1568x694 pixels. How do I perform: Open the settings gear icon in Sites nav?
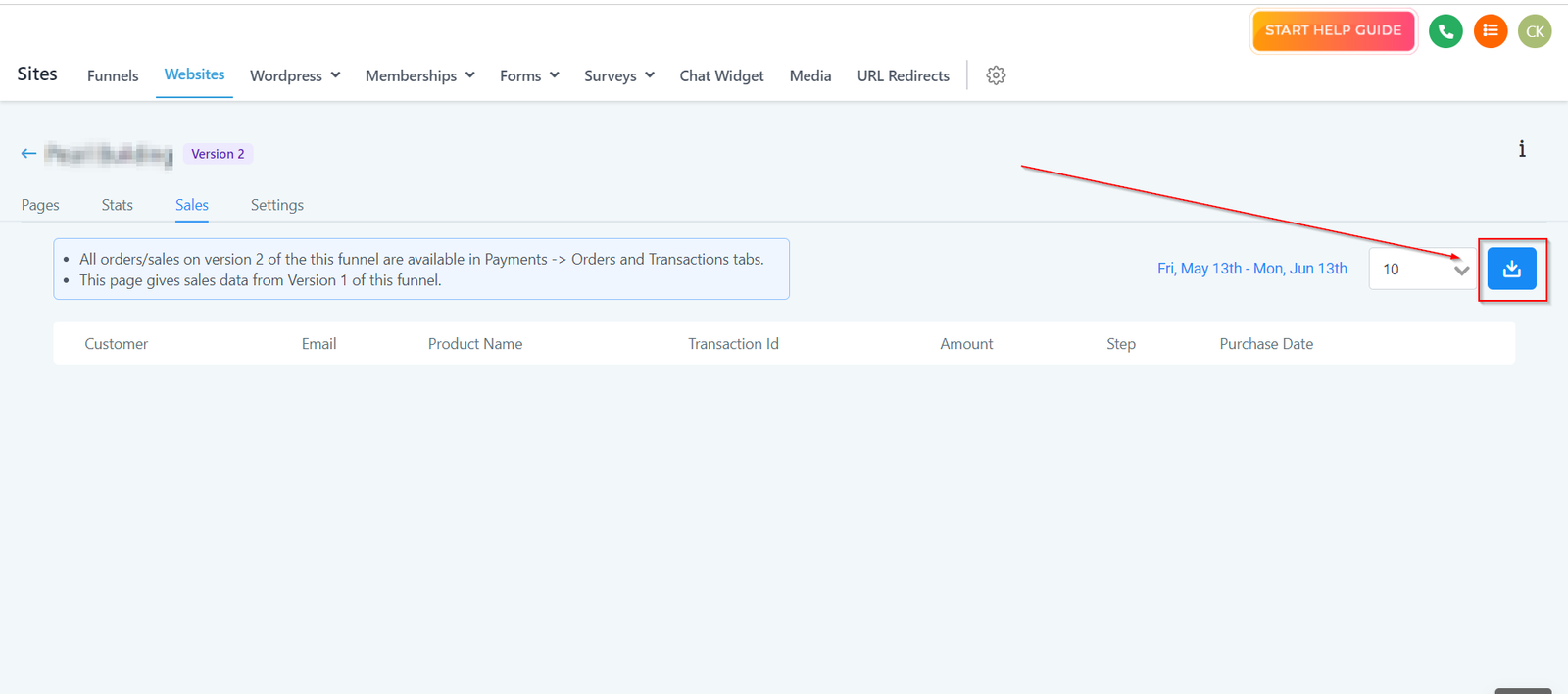pyautogui.click(x=996, y=75)
